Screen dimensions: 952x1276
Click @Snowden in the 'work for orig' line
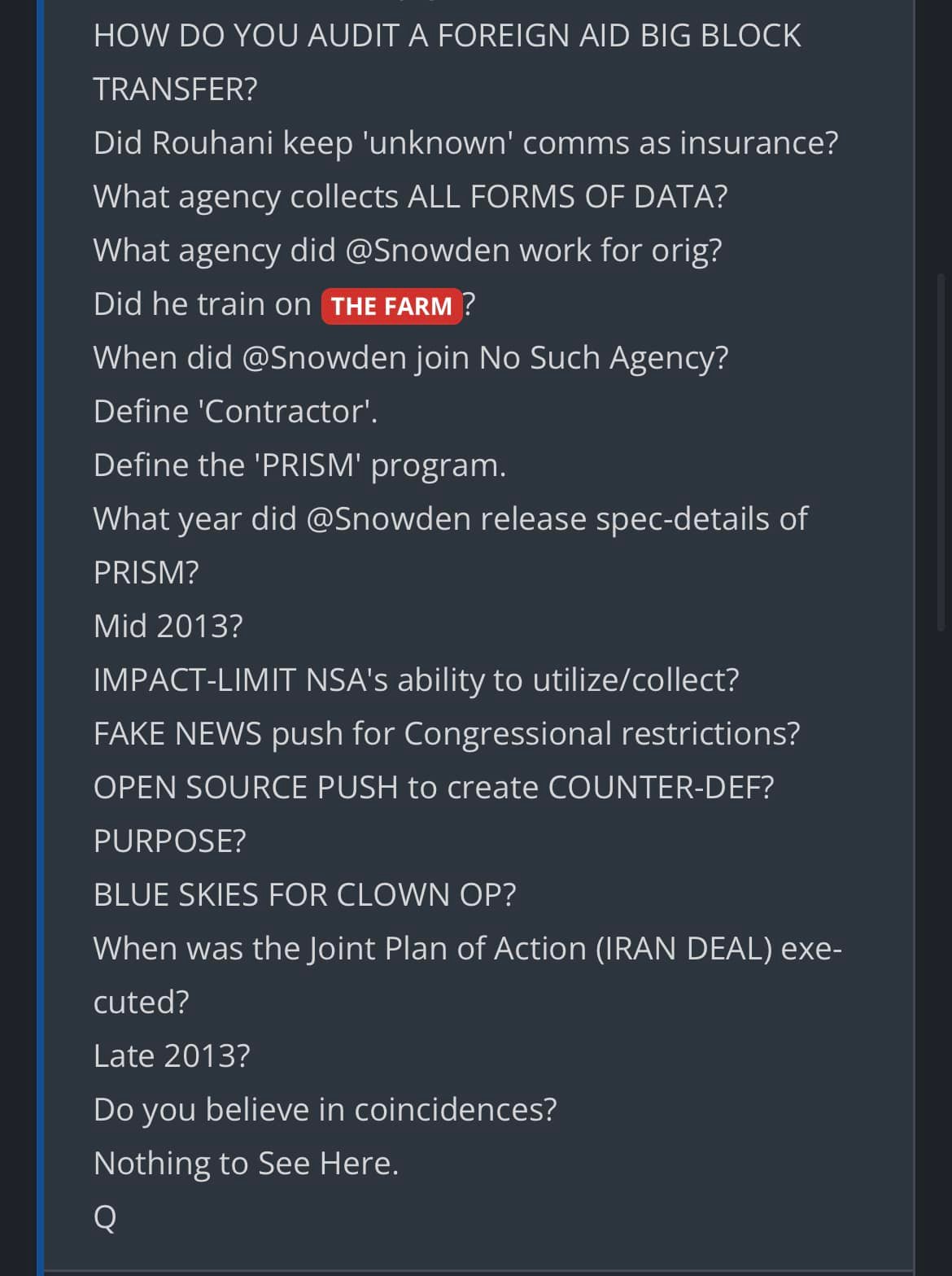[428, 250]
